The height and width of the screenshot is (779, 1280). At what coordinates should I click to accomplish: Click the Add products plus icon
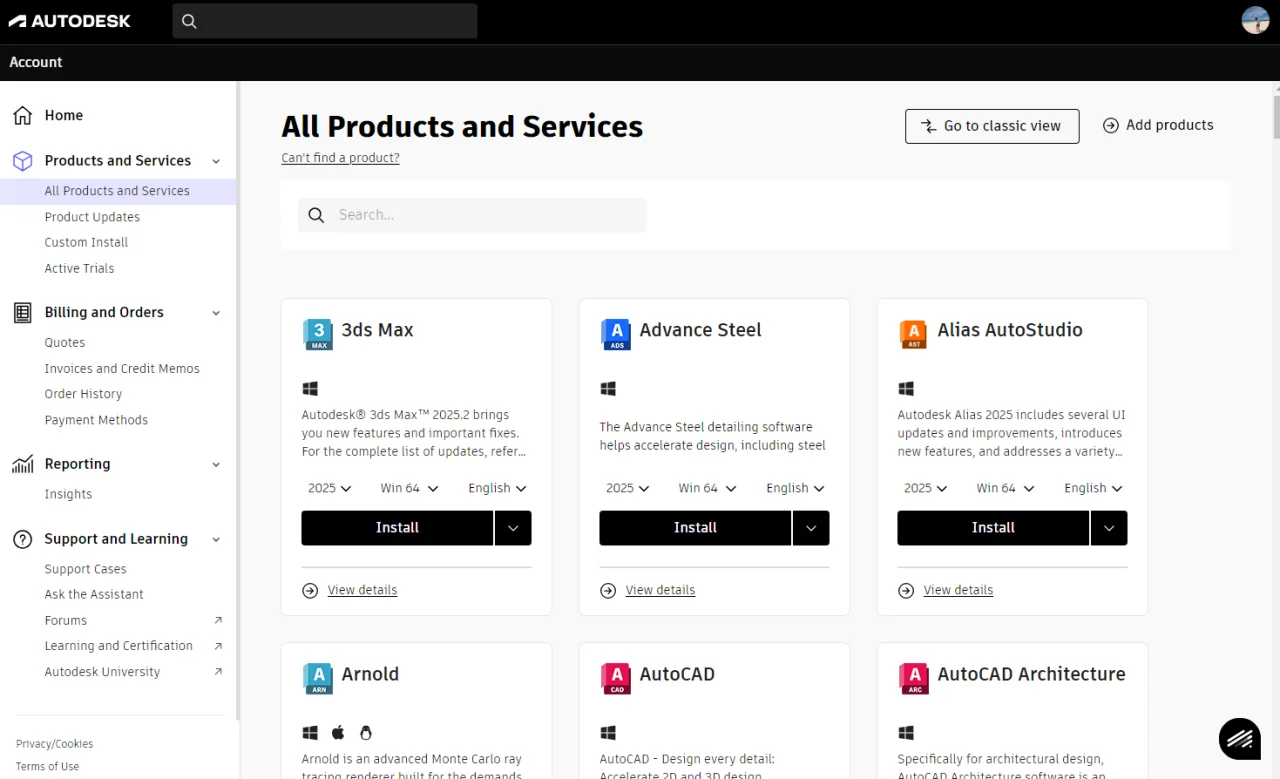tap(1110, 125)
